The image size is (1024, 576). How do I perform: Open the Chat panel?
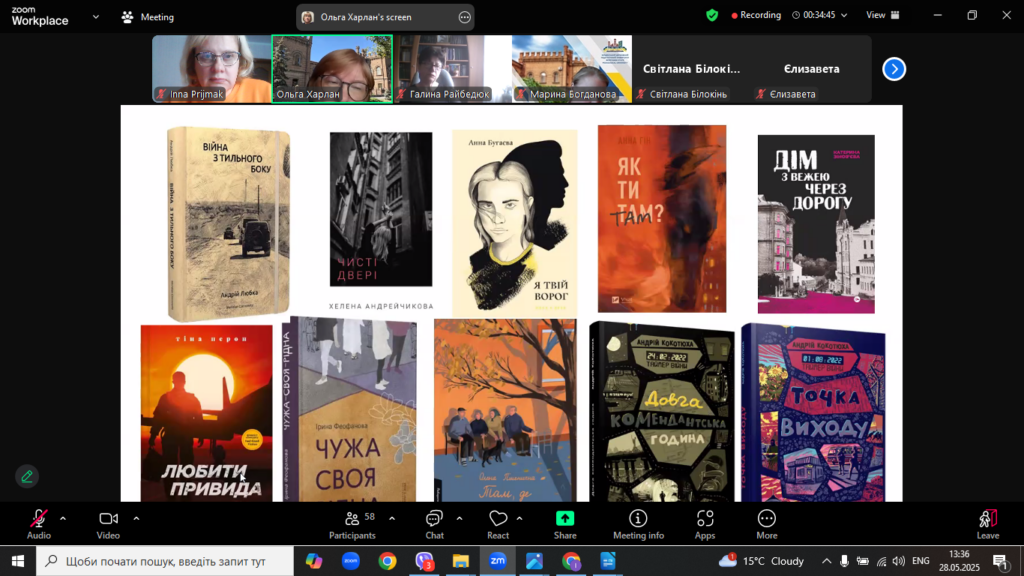click(434, 524)
